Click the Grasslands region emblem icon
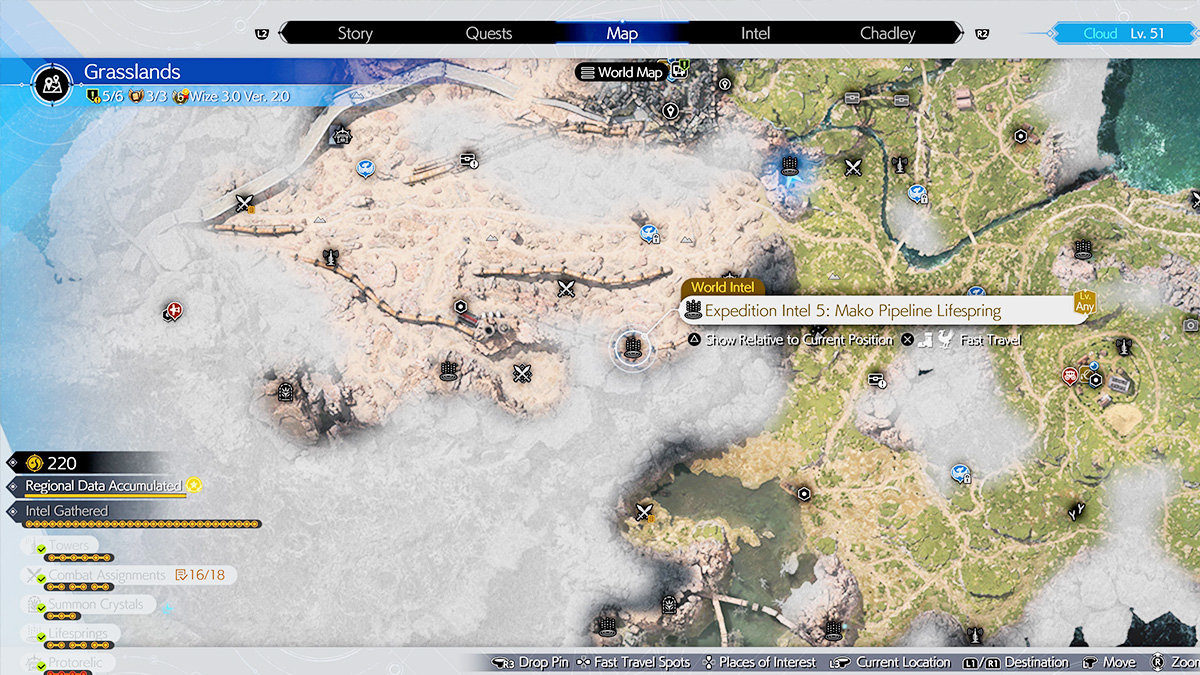This screenshot has width=1200, height=675. (x=49, y=84)
